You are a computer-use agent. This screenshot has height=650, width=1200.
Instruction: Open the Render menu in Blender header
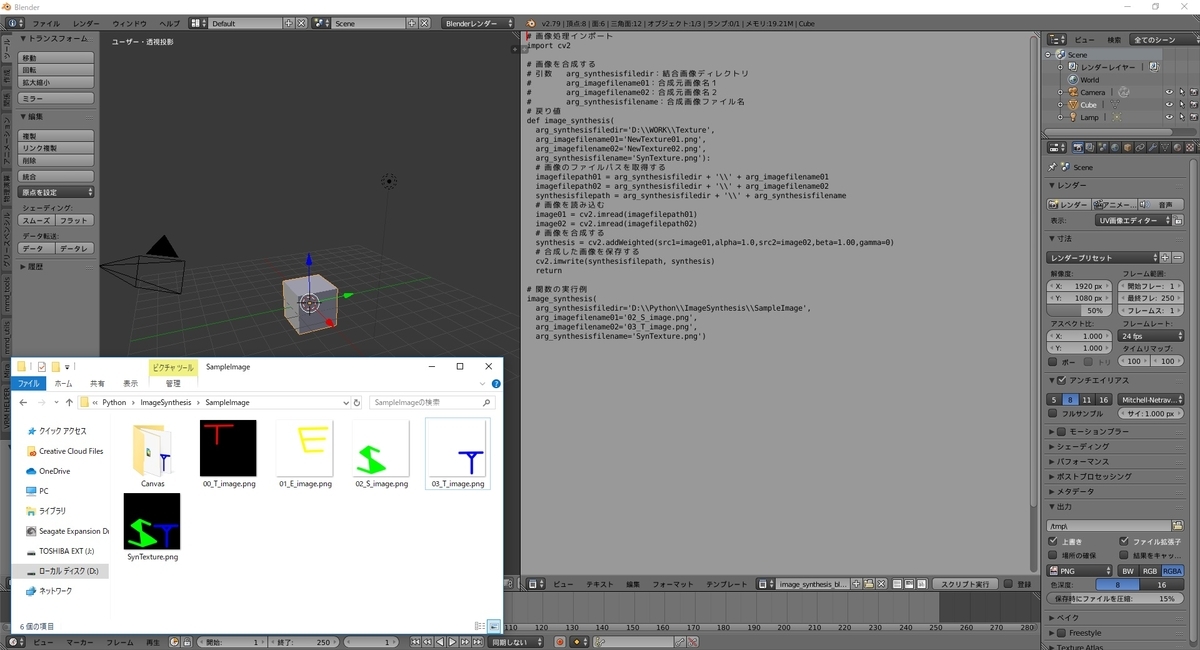[86, 23]
